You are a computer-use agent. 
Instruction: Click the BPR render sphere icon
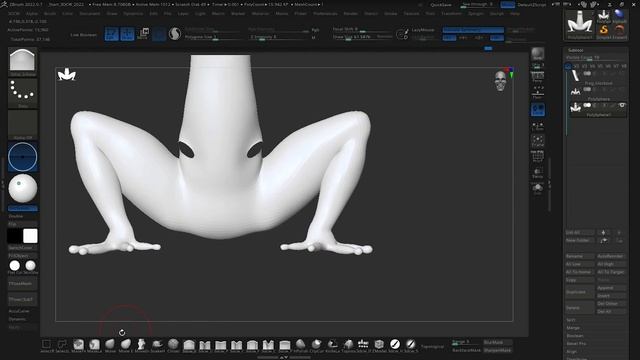point(538,54)
